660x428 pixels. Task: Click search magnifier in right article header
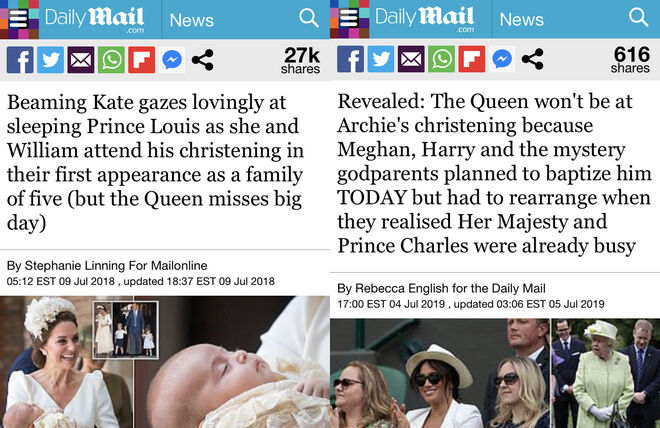(x=639, y=18)
